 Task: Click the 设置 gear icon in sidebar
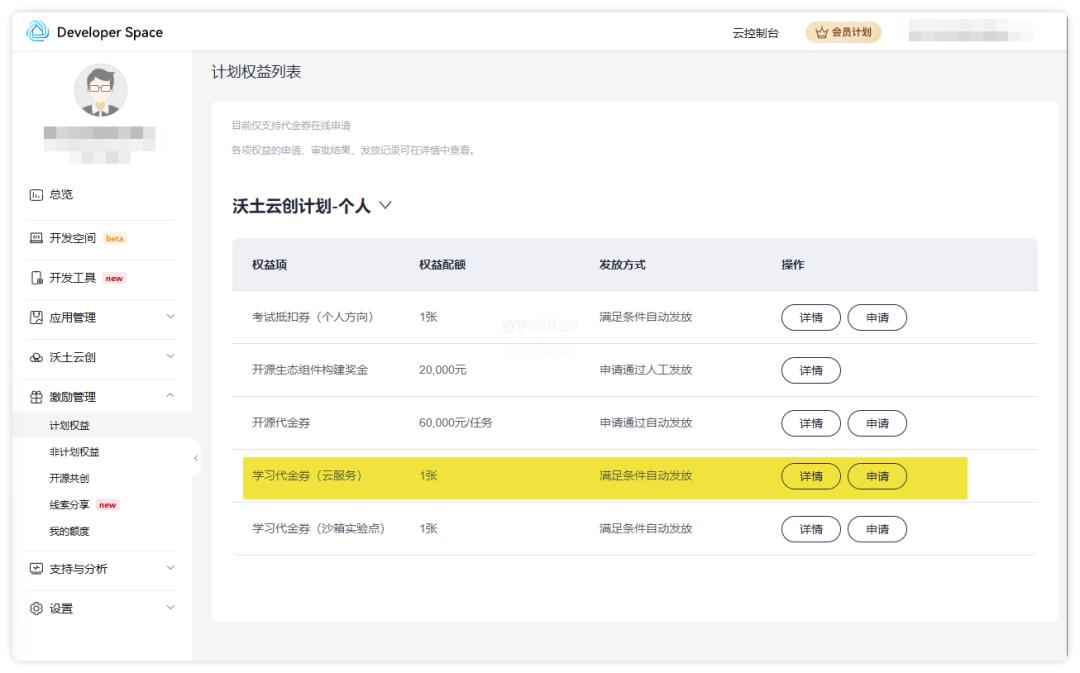point(36,609)
